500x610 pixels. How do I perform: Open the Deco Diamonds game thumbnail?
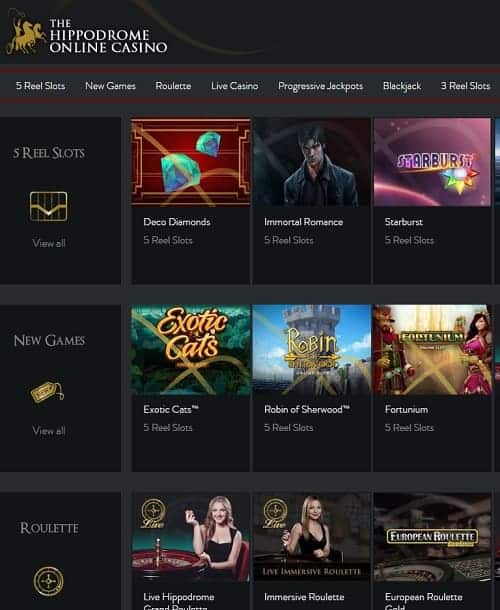[x=191, y=162]
